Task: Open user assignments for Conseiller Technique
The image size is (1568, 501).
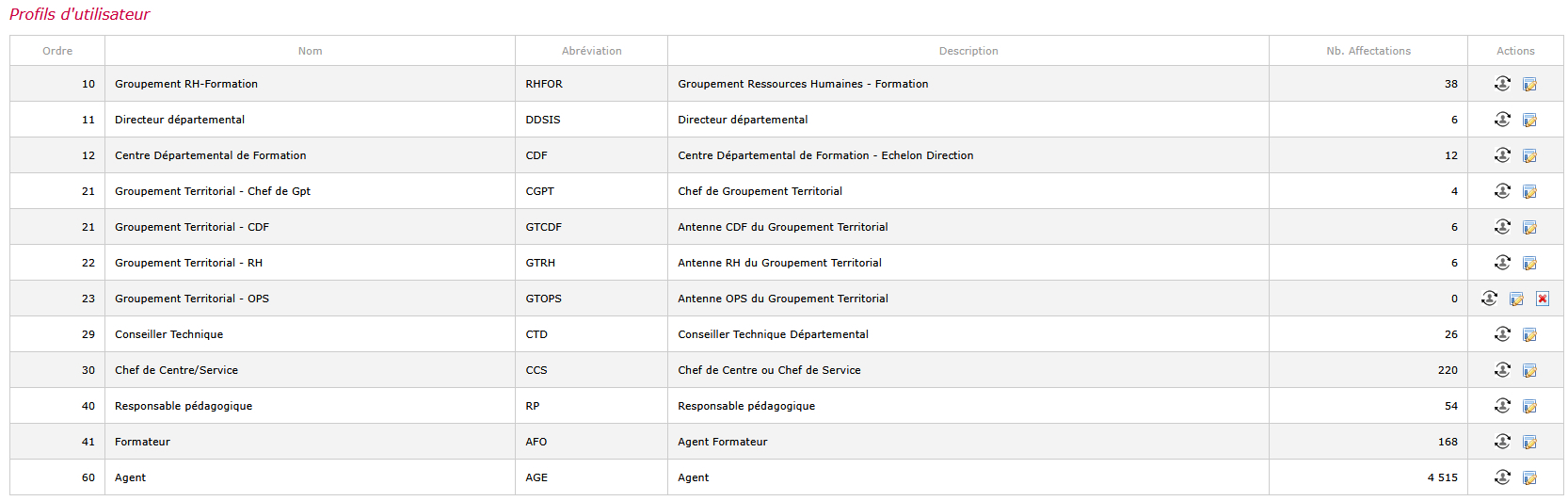Action: click(1502, 334)
